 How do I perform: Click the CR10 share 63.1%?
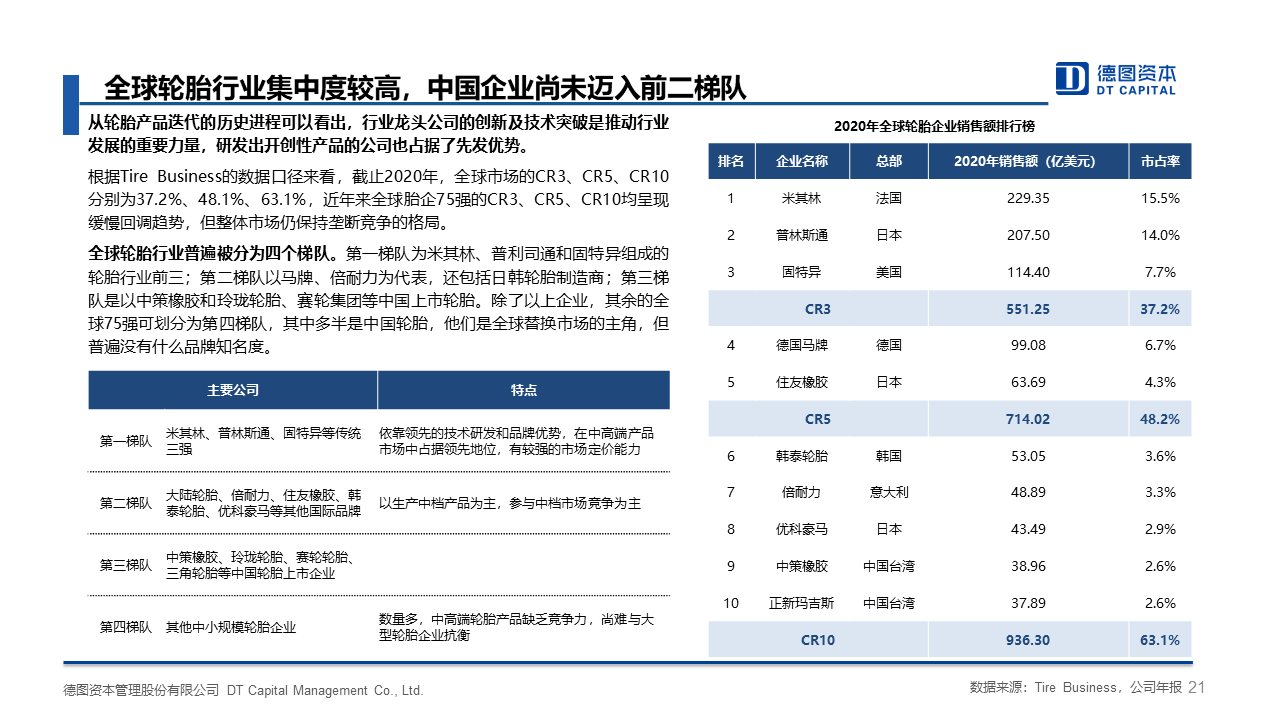pyautogui.click(x=1160, y=640)
